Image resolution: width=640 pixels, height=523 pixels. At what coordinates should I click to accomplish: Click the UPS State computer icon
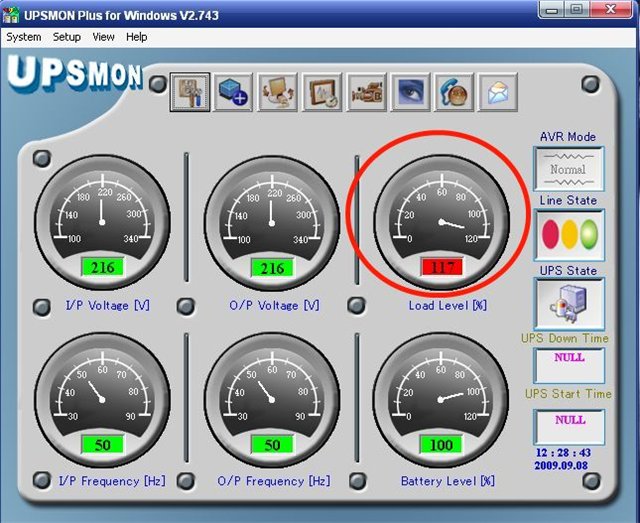coord(569,303)
